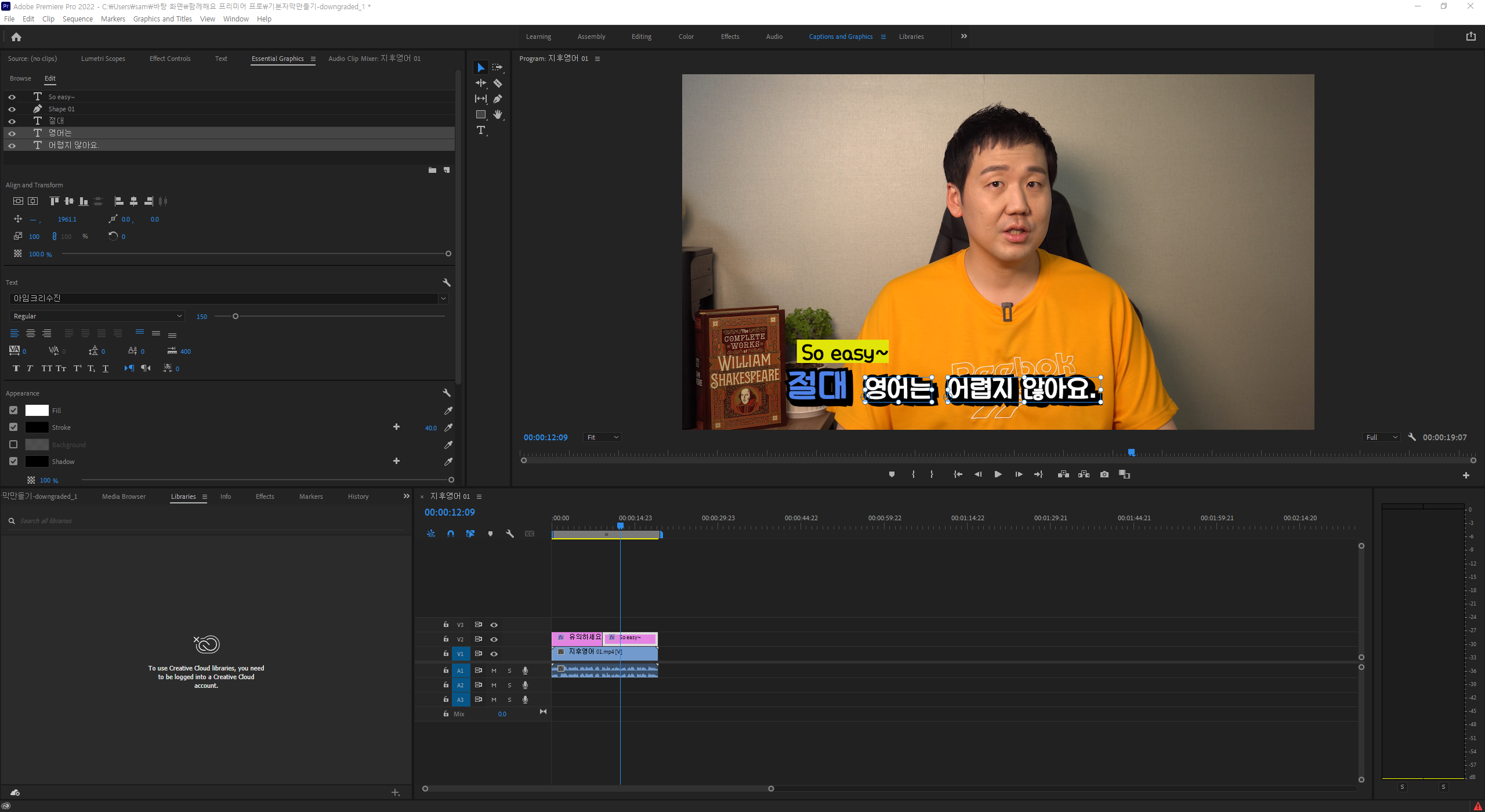The image size is (1485, 812).
Task: Select the Razor tool
Action: tap(498, 84)
